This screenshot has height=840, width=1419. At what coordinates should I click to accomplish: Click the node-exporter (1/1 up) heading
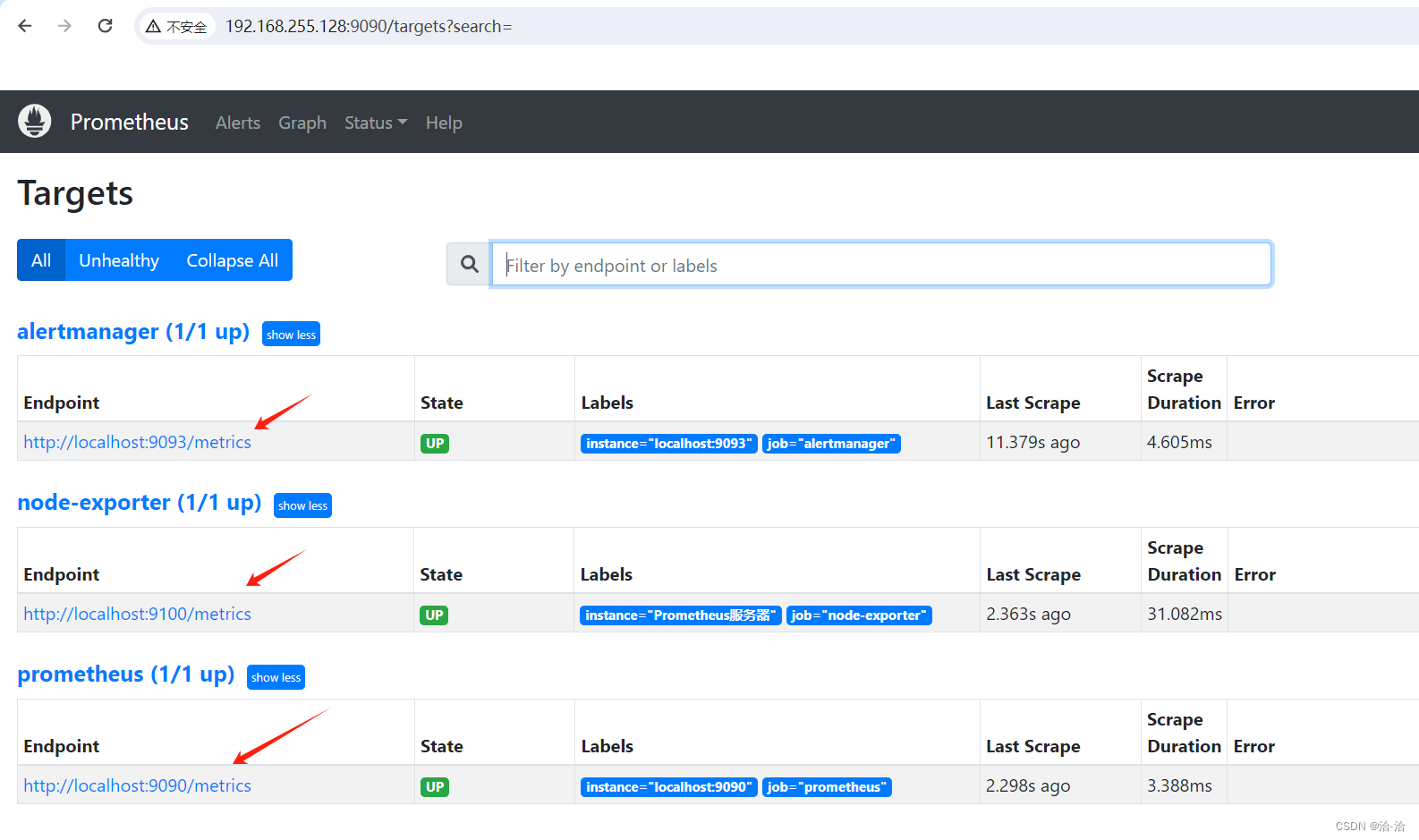pyautogui.click(x=140, y=503)
